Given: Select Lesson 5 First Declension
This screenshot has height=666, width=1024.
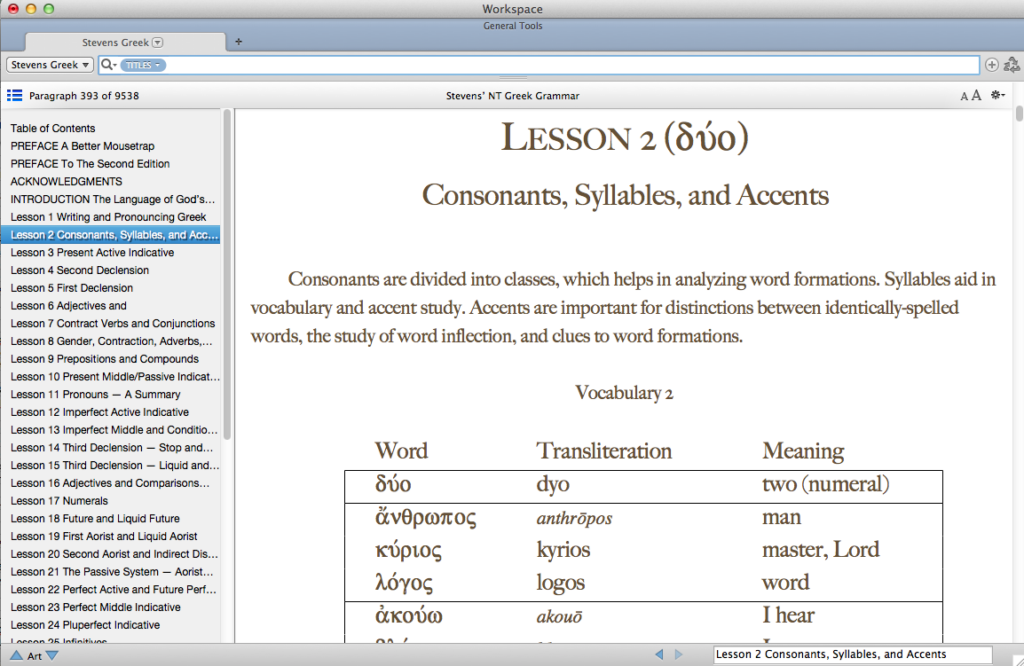Looking at the screenshot, I should [x=110, y=287].
